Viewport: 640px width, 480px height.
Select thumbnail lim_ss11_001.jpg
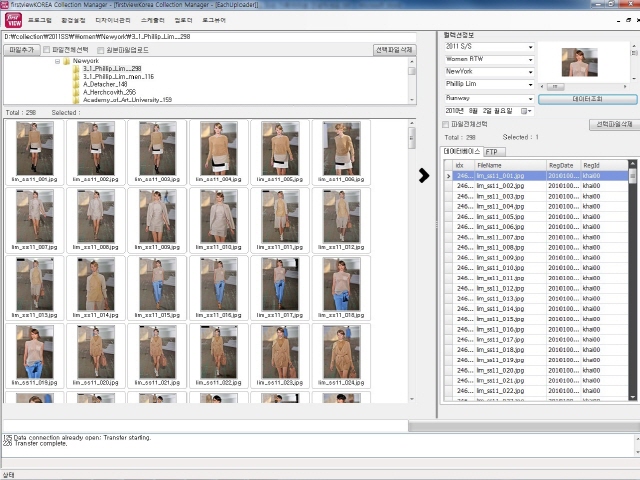point(35,152)
